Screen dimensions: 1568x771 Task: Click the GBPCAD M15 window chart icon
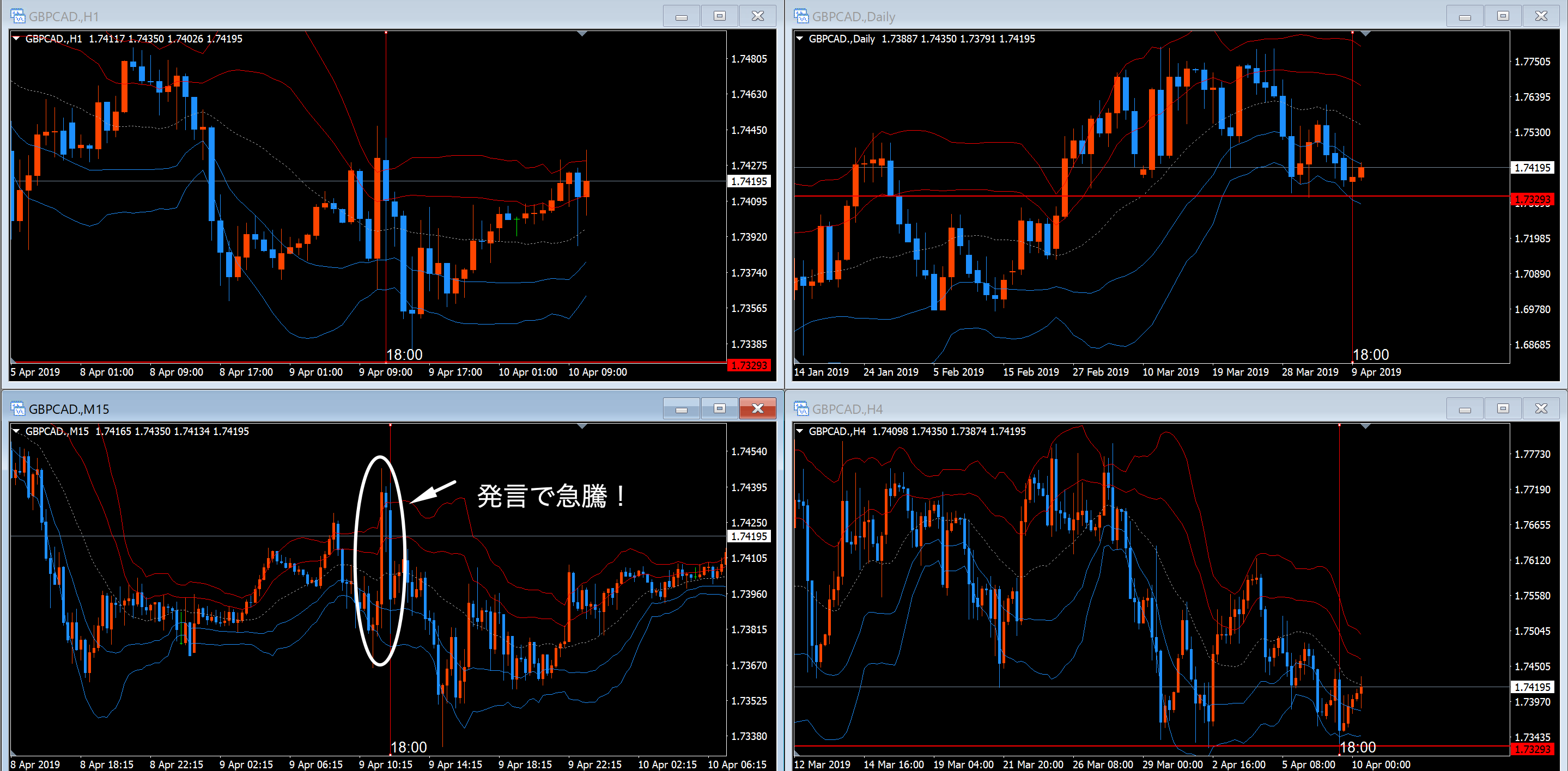tap(17, 408)
